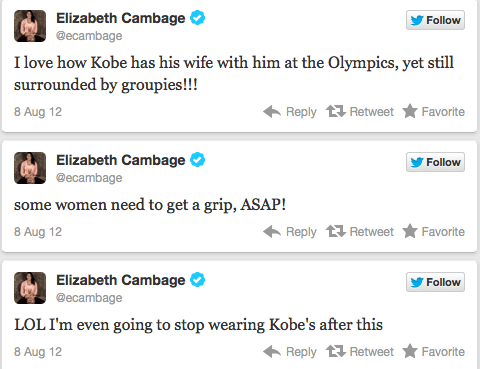Click Retweet icon on groupies tweet
480x369 pixels.
tap(336, 111)
